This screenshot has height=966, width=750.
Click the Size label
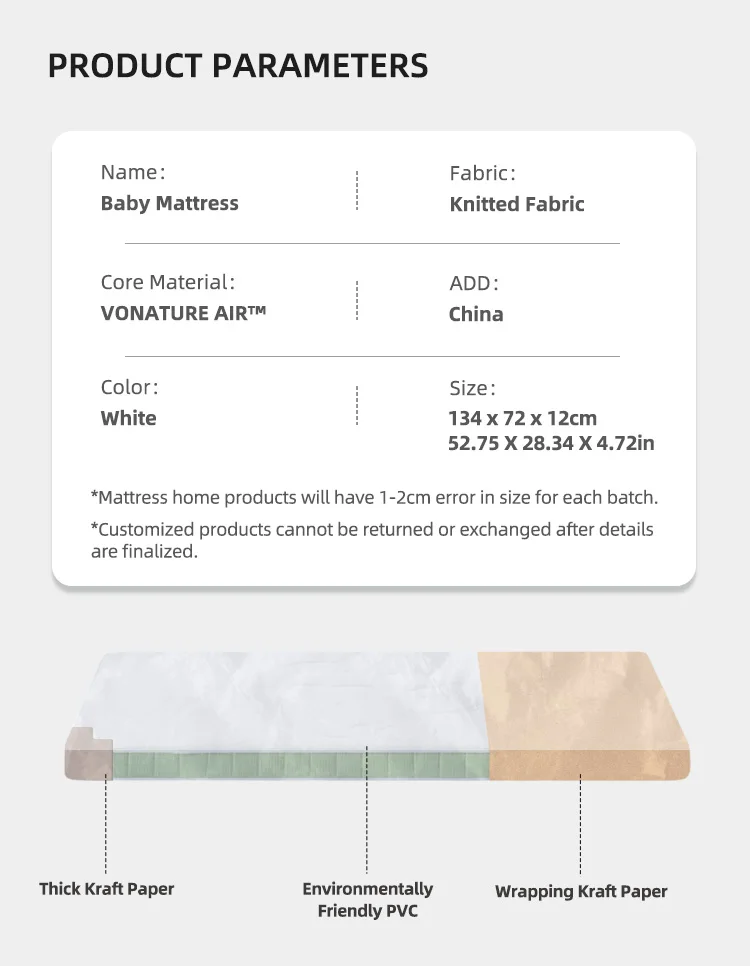472,388
